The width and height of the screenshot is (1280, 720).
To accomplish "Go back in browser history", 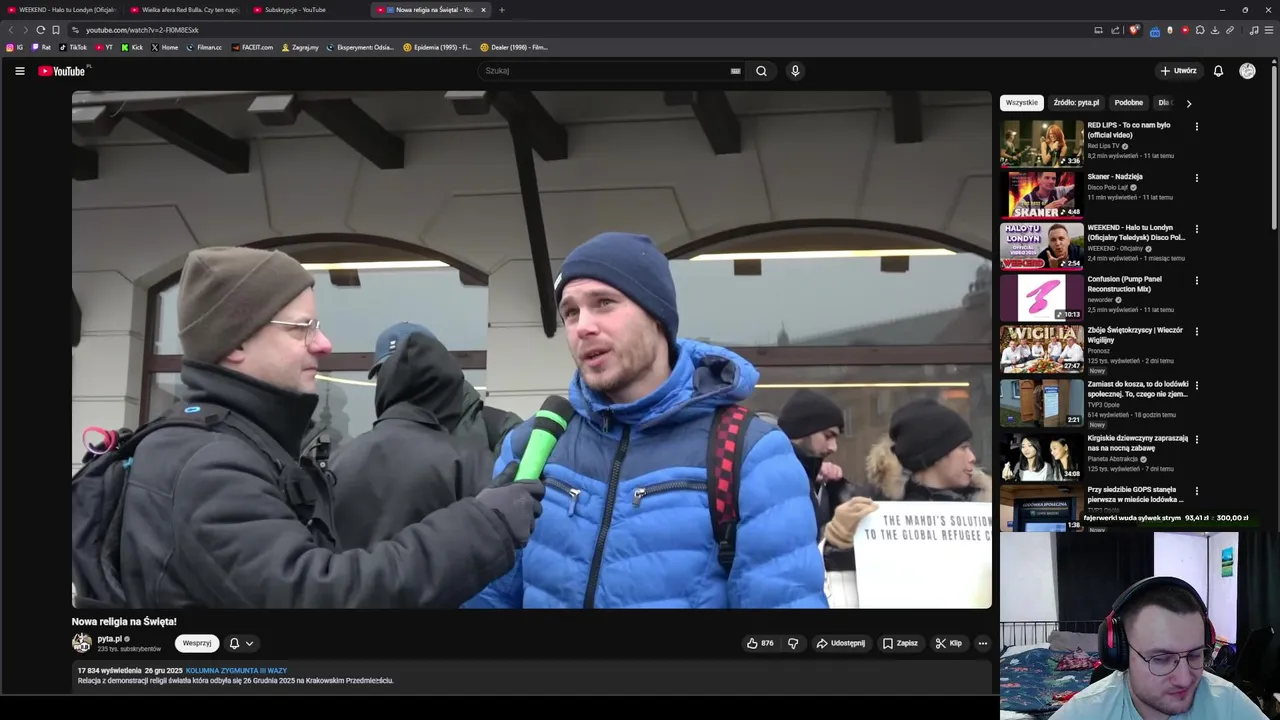I will (11, 30).
